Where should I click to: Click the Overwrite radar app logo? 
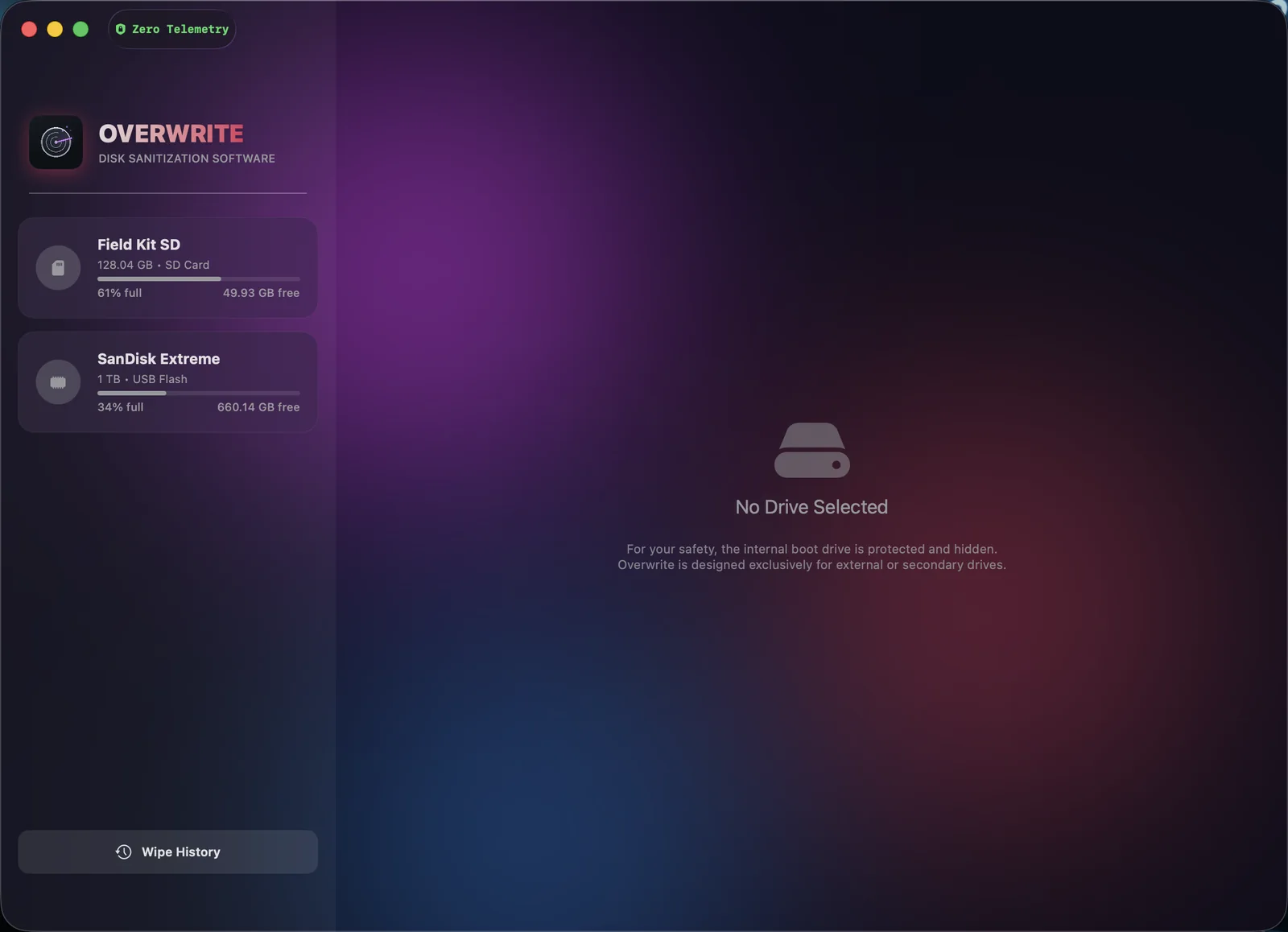pos(56,142)
